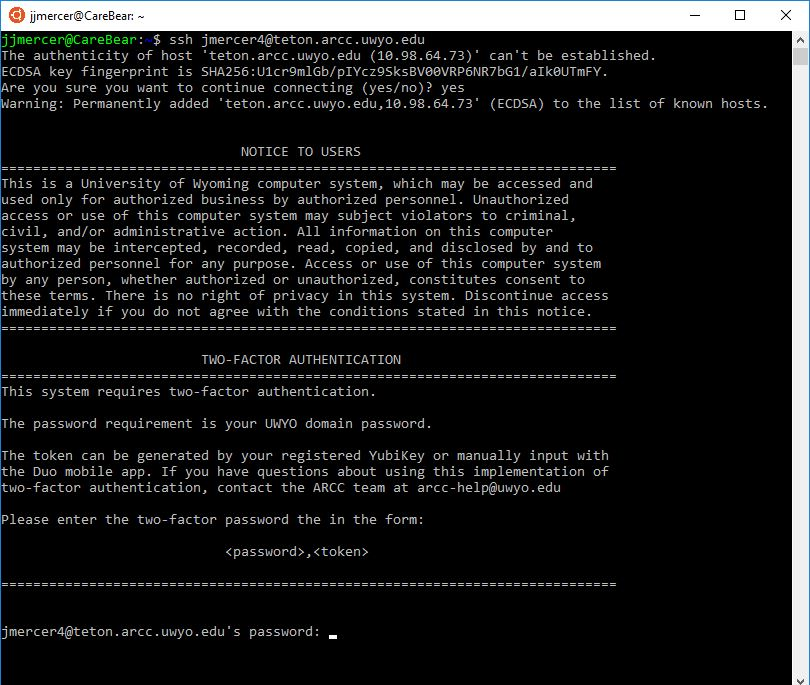Minimize the terminal window

[695, 15]
